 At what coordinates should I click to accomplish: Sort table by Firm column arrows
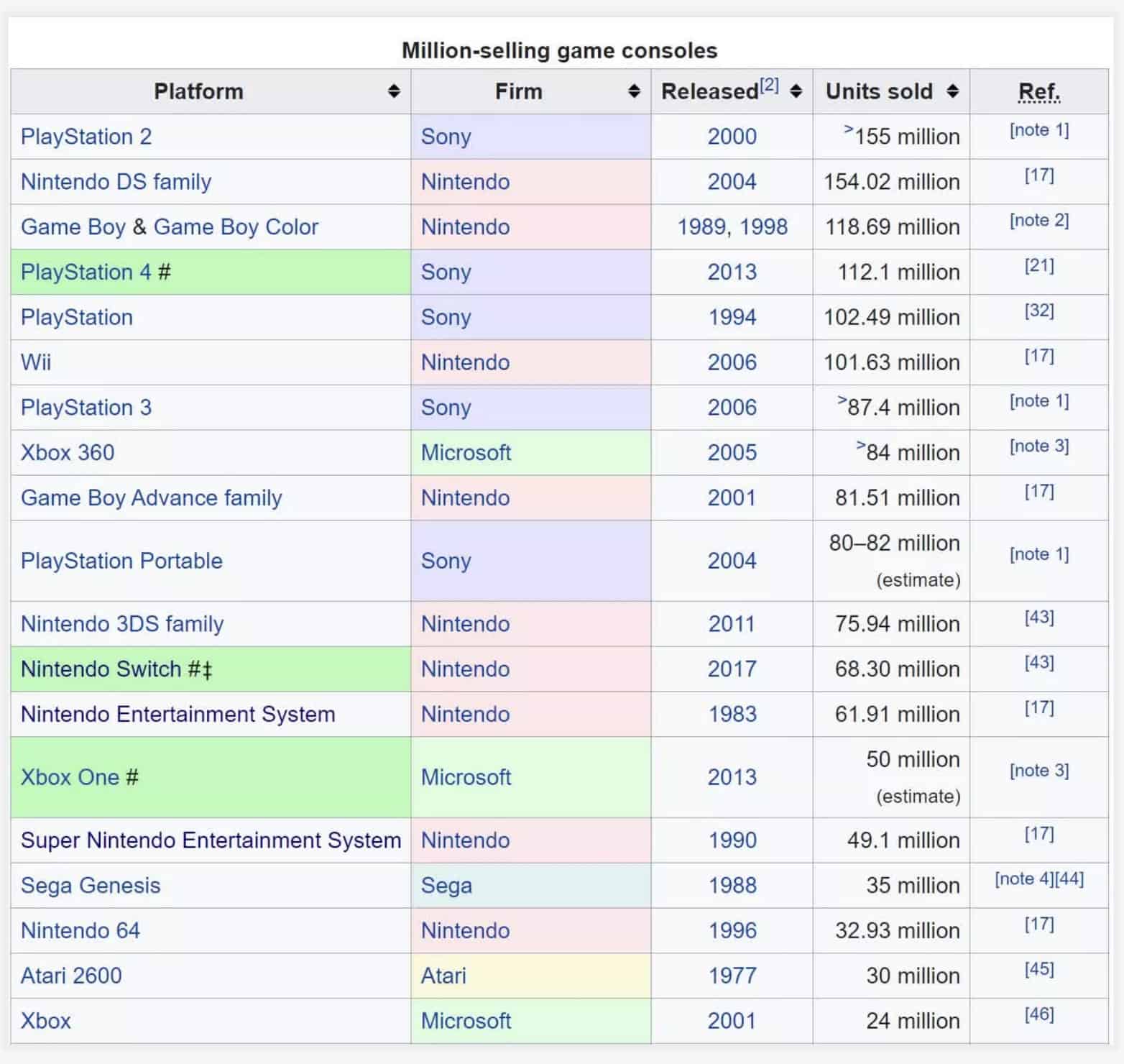click(634, 91)
